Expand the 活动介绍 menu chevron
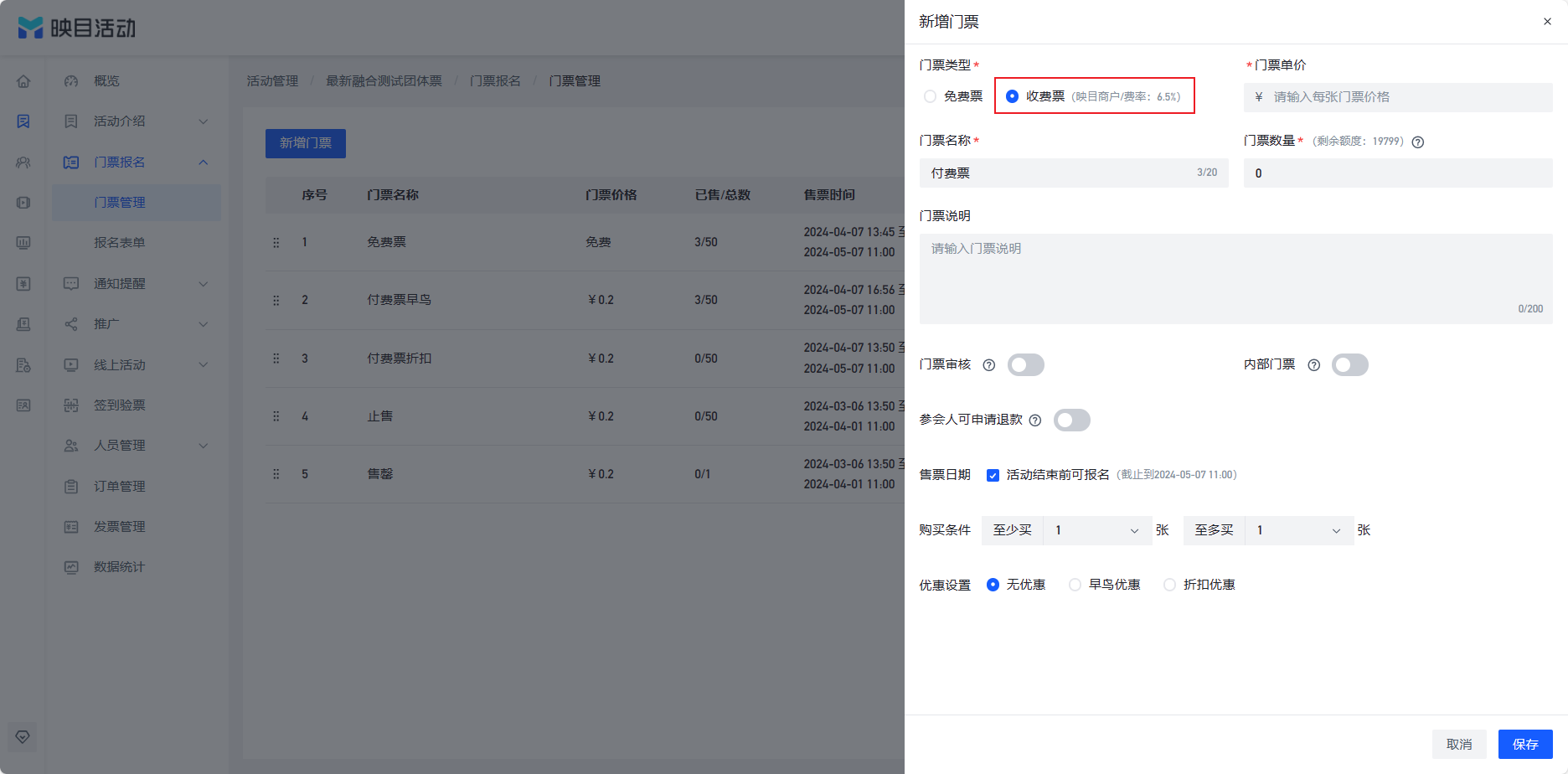The image size is (1568, 774). 204,121
